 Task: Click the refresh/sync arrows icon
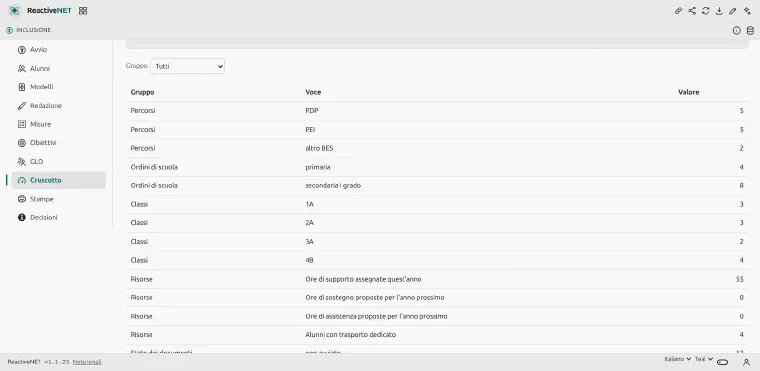(706, 11)
